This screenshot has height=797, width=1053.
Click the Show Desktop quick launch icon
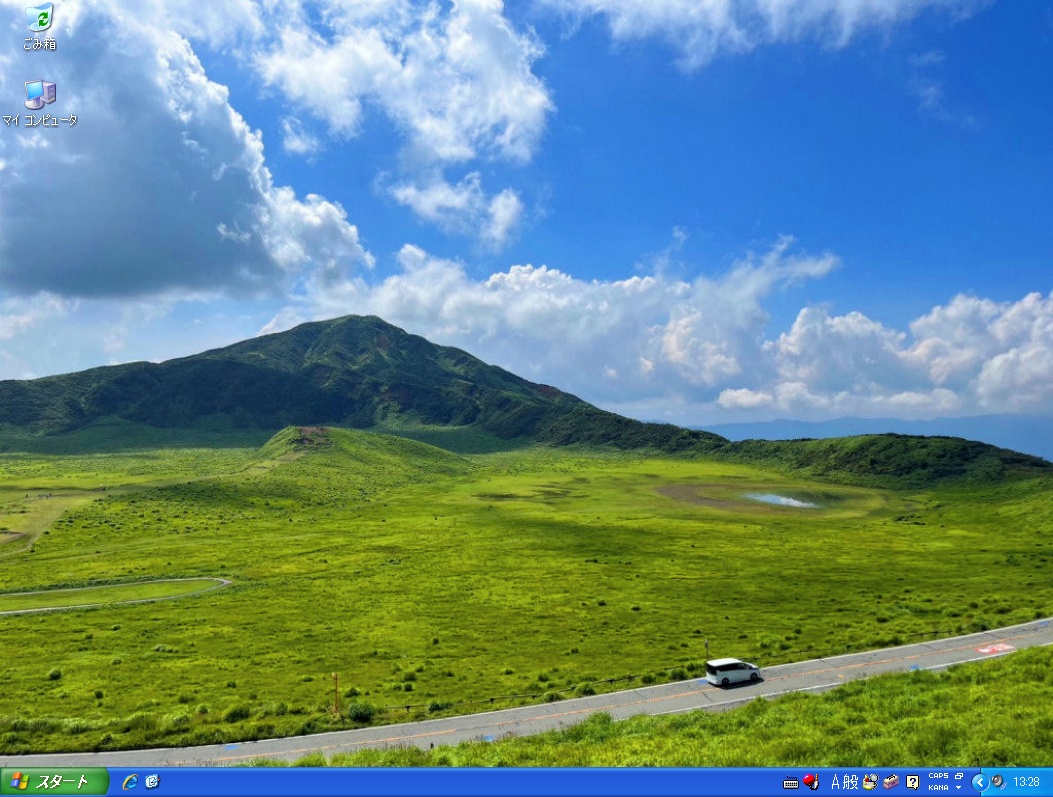coord(152,782)
